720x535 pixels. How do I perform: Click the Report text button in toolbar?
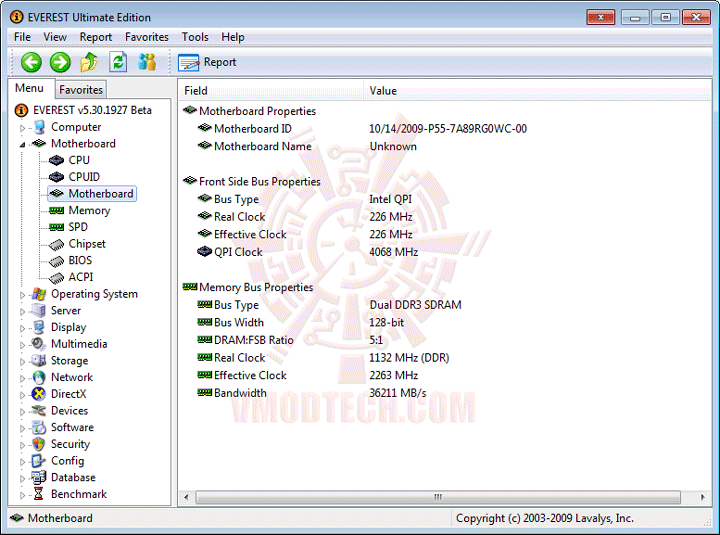coord(220,62)
